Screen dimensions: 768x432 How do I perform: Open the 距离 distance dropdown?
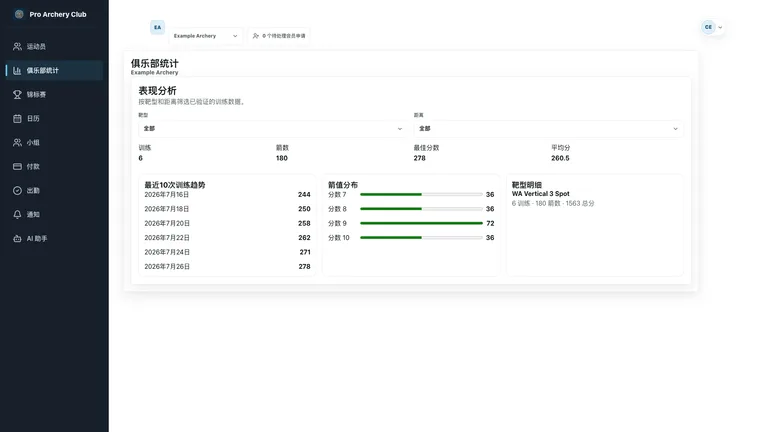click(548, 129)
